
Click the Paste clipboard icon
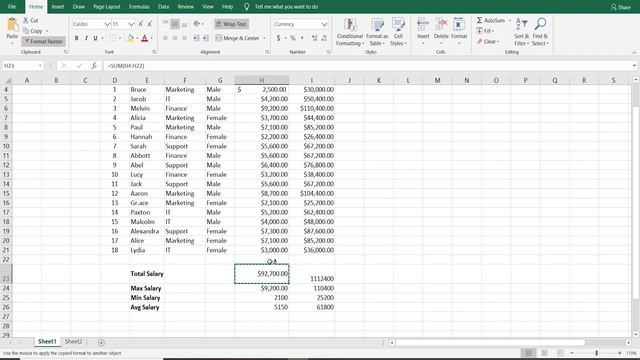tap(12, 25)
